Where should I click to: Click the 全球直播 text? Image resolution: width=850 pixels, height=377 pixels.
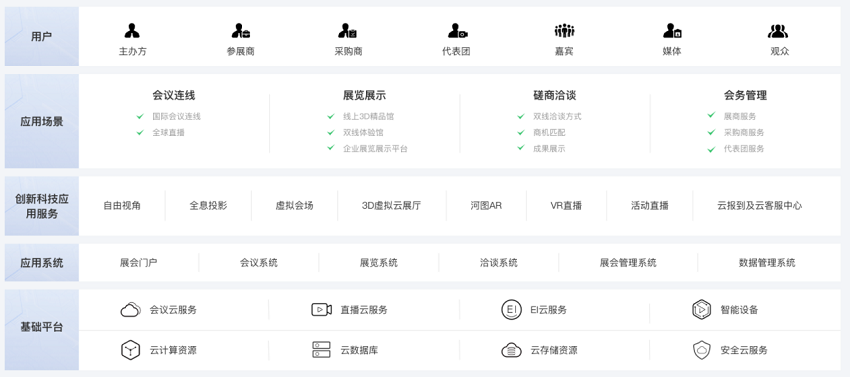click(168, 132)
